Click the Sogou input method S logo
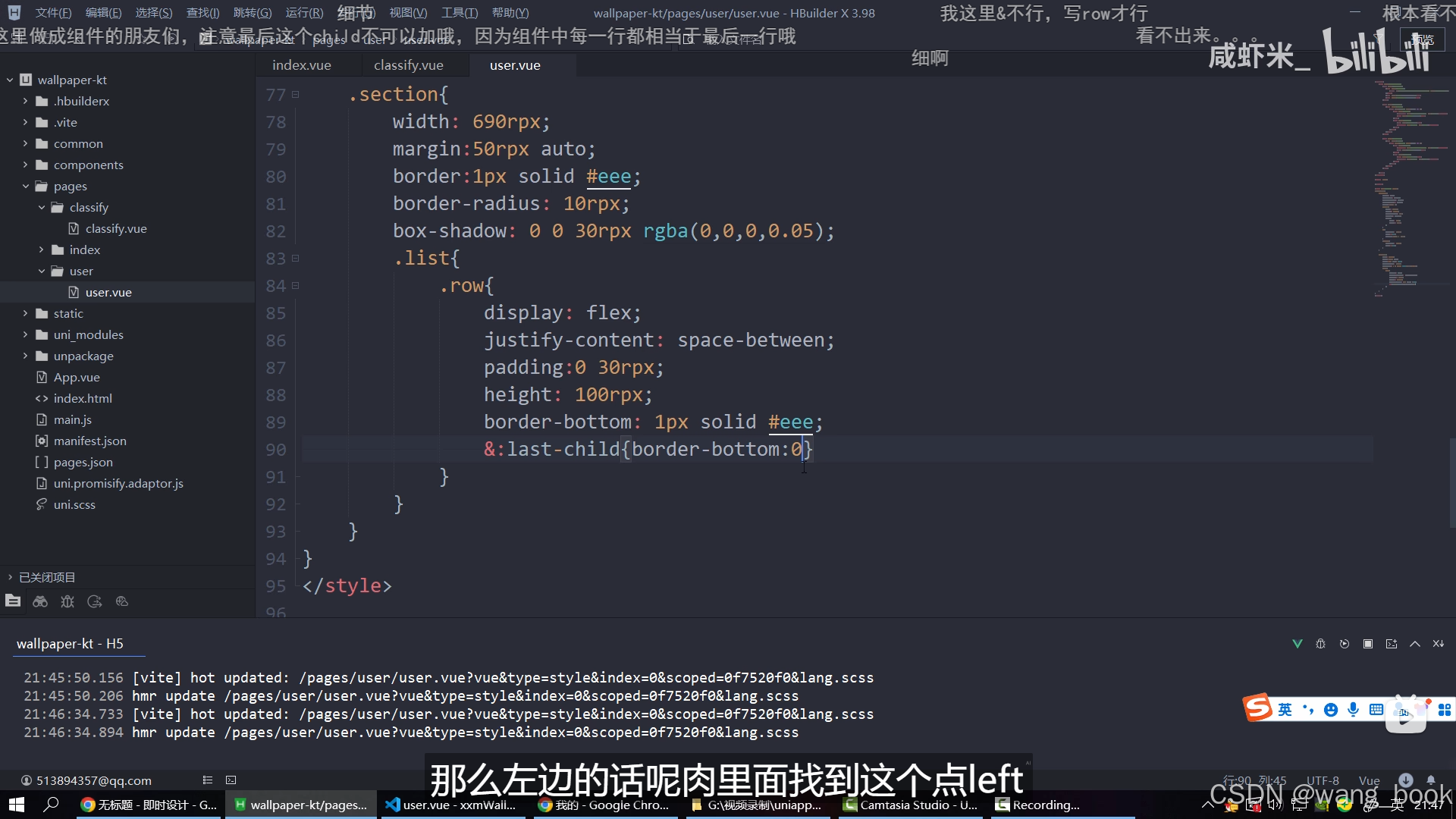 click(x=1258, y=708)
